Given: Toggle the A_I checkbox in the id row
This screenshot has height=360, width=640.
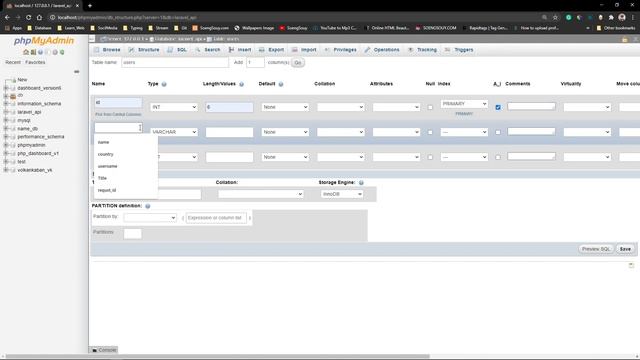Looking at the screenshot, I should (498, 107).
